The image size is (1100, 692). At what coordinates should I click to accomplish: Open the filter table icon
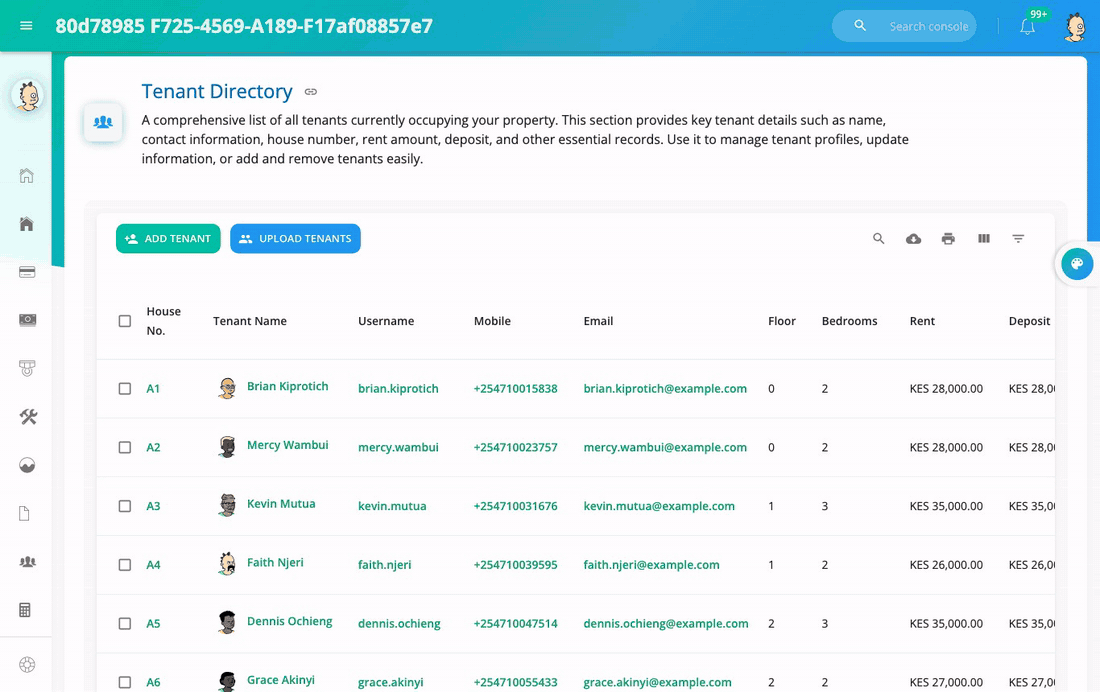(1018, 239)
